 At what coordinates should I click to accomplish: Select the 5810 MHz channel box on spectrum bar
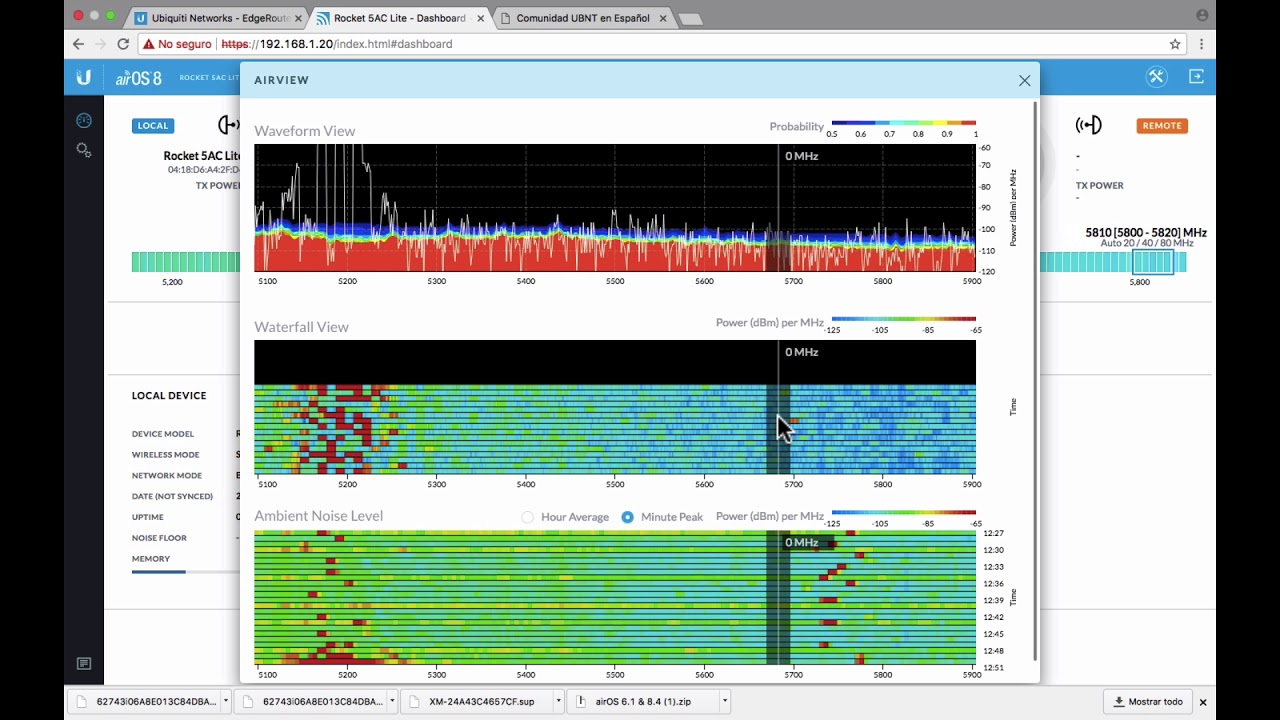point(1152,262)
